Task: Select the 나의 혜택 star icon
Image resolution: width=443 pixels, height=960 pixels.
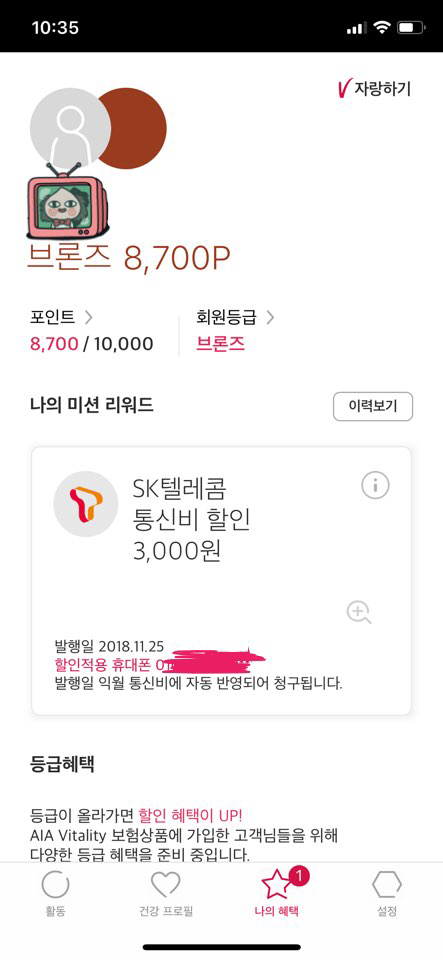Action: tap(276, 885)
